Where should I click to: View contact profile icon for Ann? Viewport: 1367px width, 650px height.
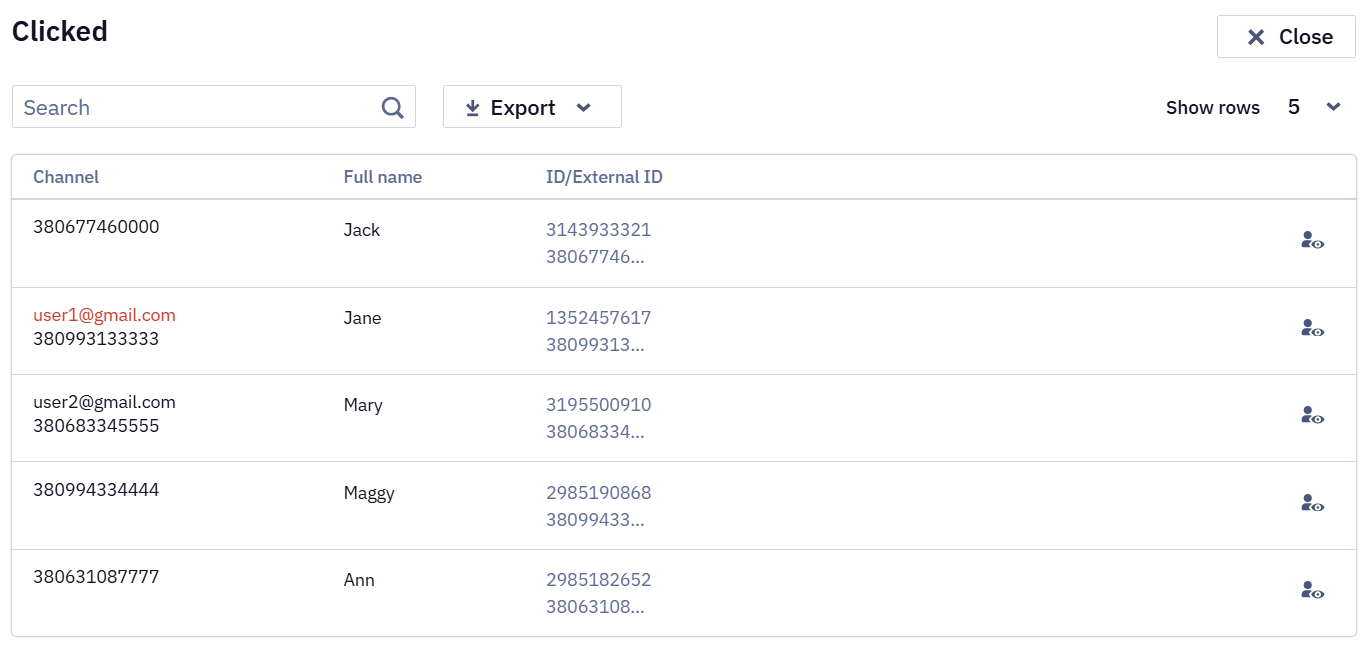(1312, 590)
